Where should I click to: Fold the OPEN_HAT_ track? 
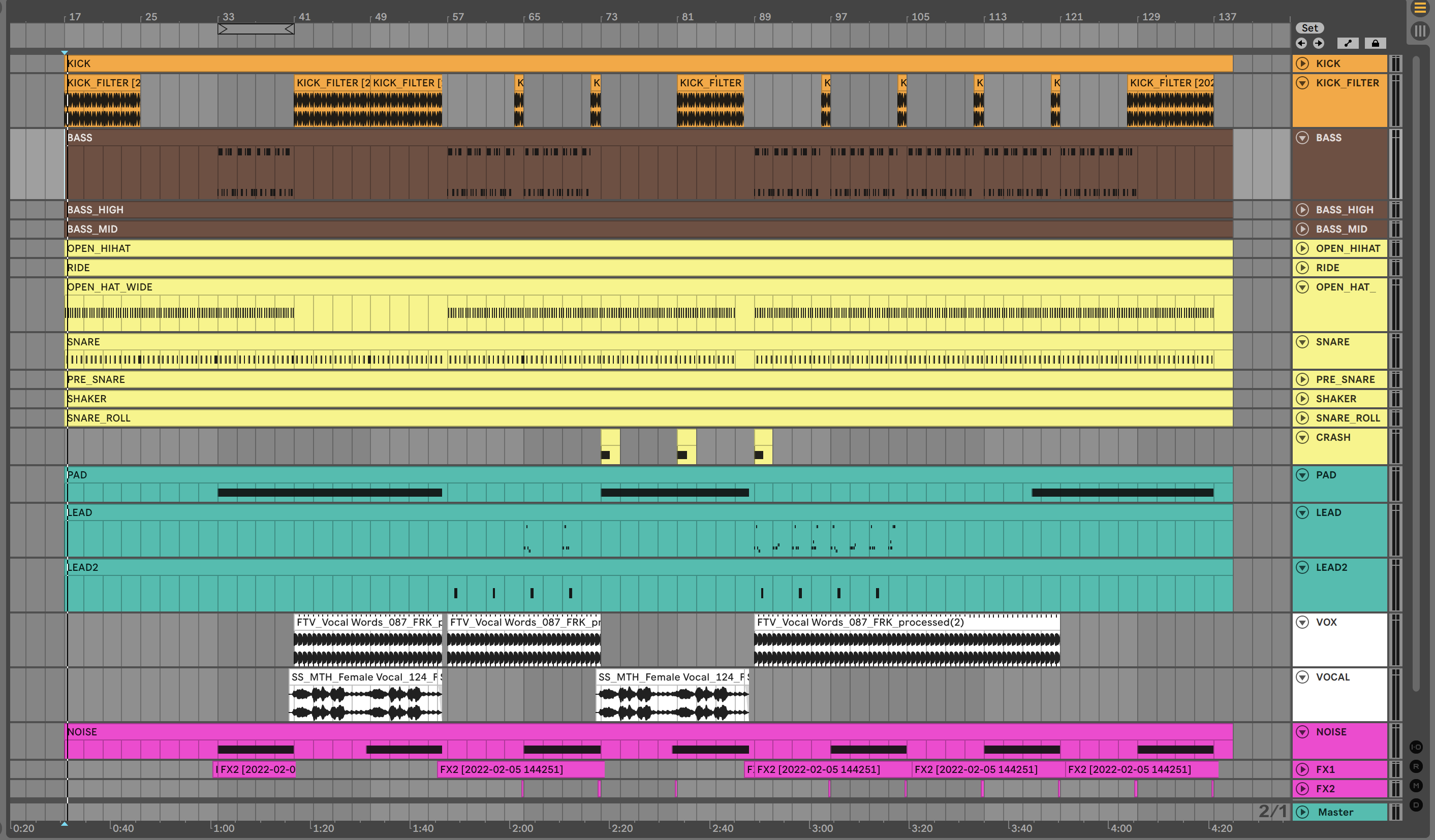coord(1302,287)
